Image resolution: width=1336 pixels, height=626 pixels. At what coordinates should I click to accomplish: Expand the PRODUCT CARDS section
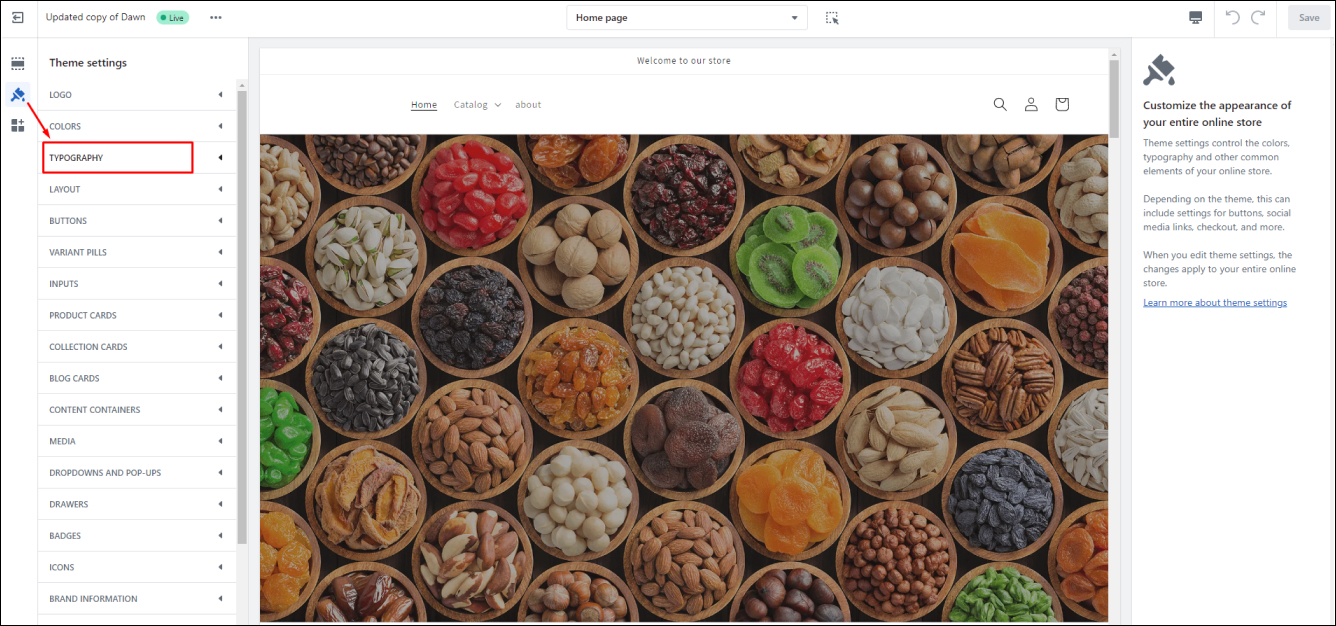(137, 315)
